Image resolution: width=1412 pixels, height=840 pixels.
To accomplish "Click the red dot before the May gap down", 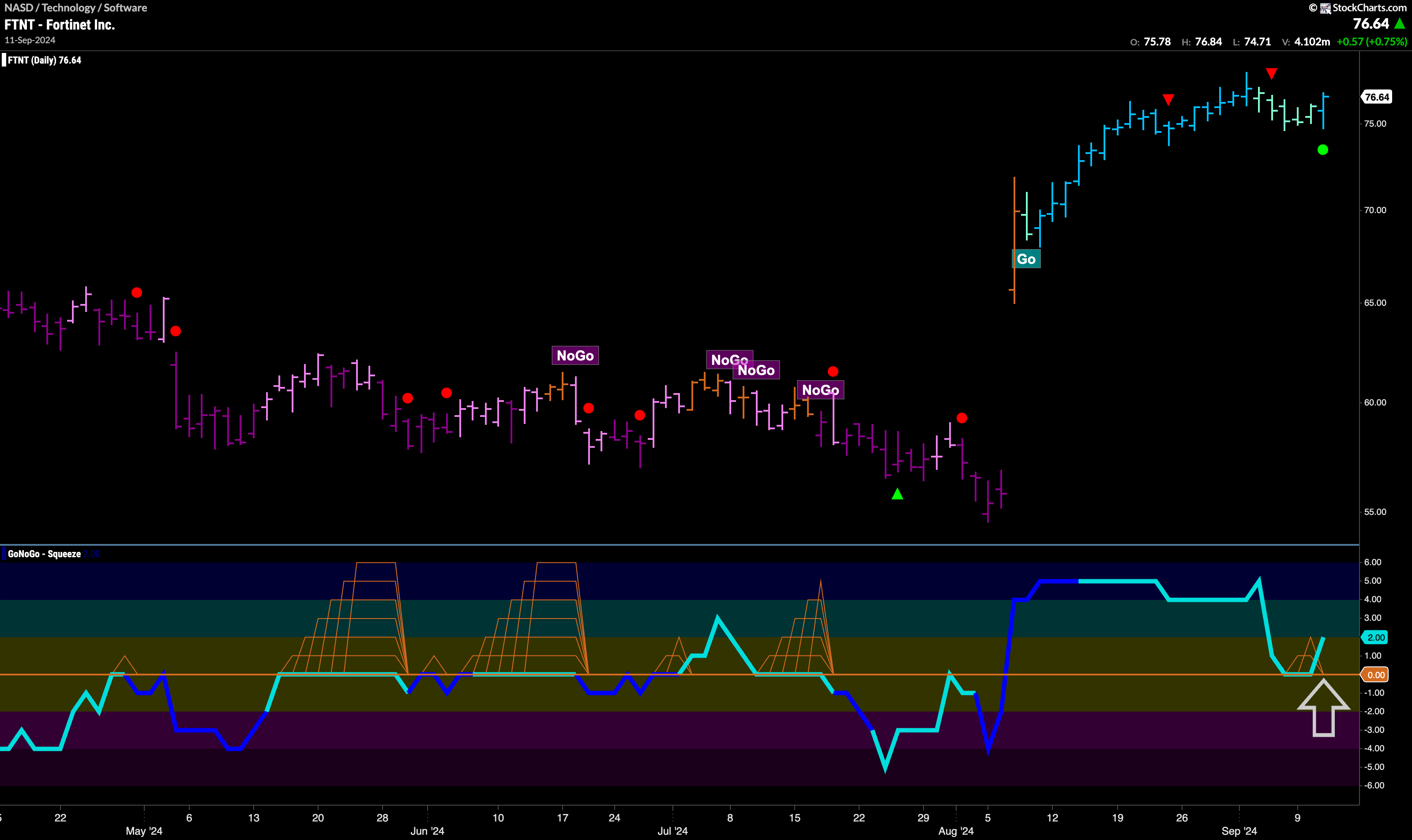I will [x=176, y=331].
